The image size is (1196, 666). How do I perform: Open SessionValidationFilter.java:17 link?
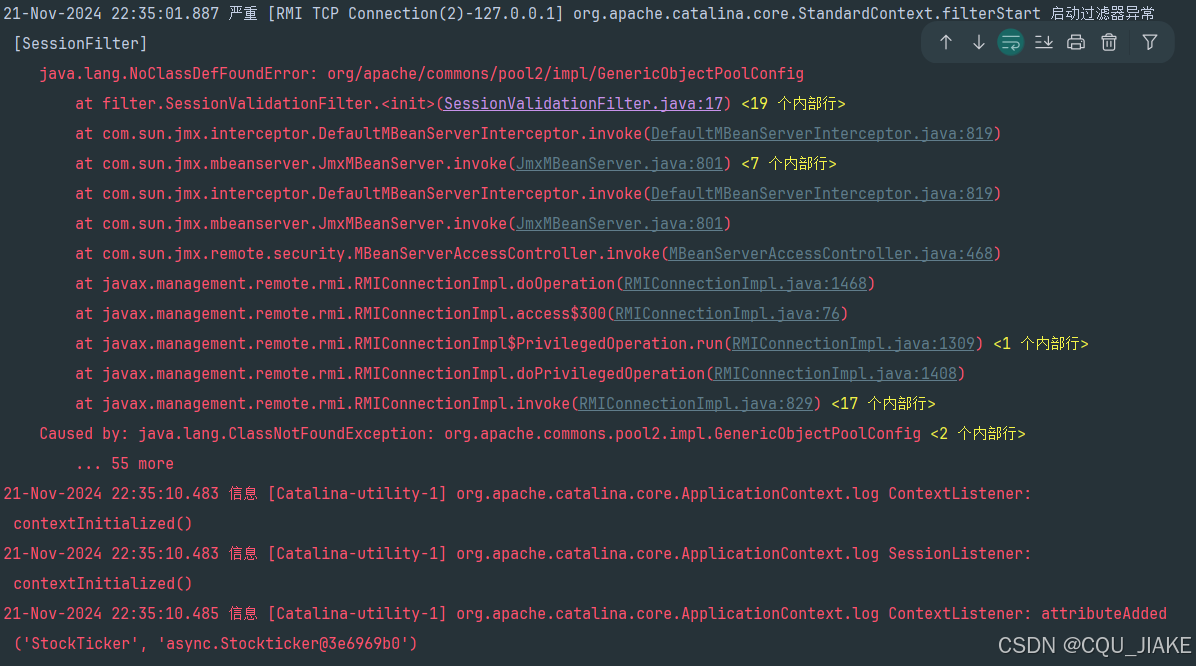tap(583, 103)
